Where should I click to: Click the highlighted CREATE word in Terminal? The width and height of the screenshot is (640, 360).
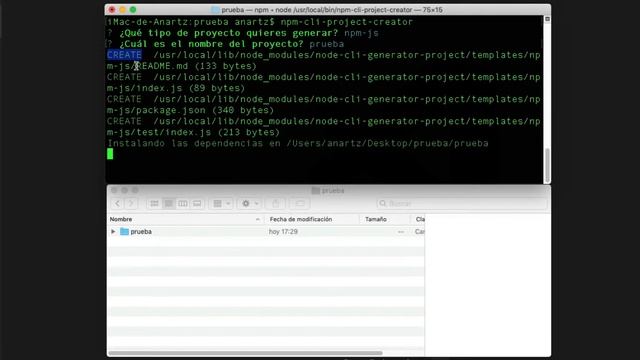point(124,55)
